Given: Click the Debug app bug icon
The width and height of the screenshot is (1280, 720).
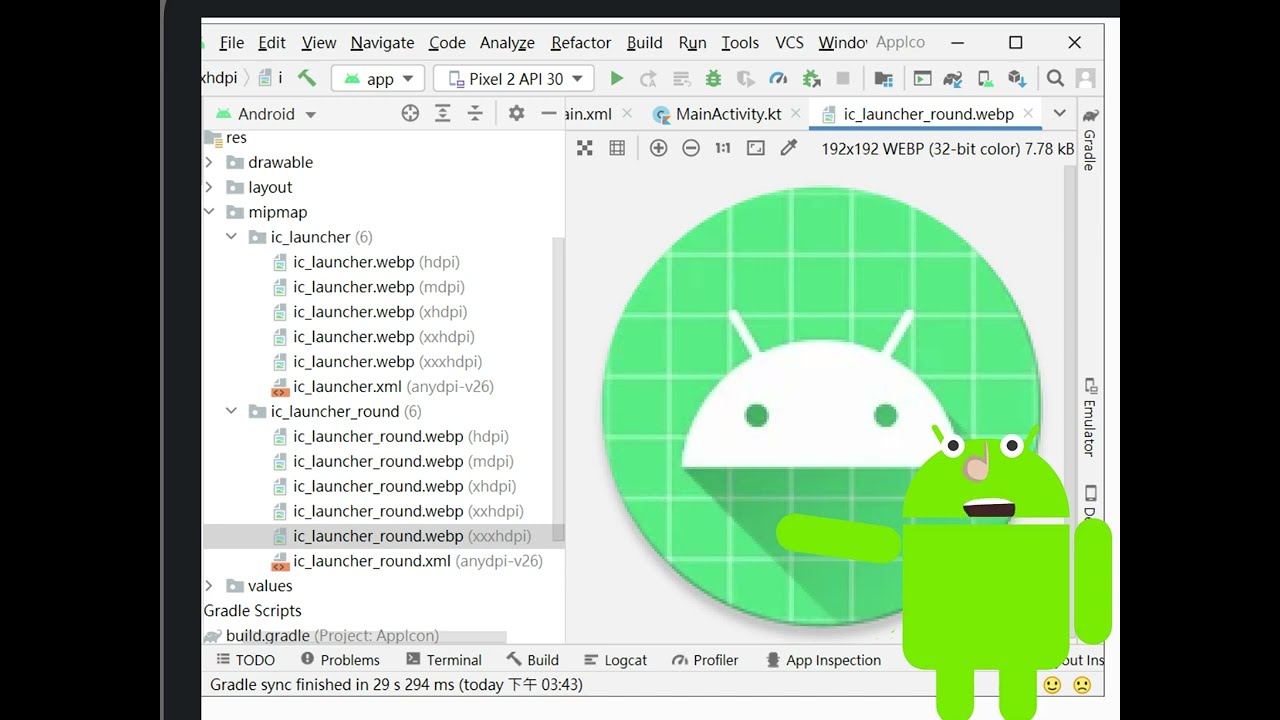Looking at the screenshot, I should tap(713, 78).
